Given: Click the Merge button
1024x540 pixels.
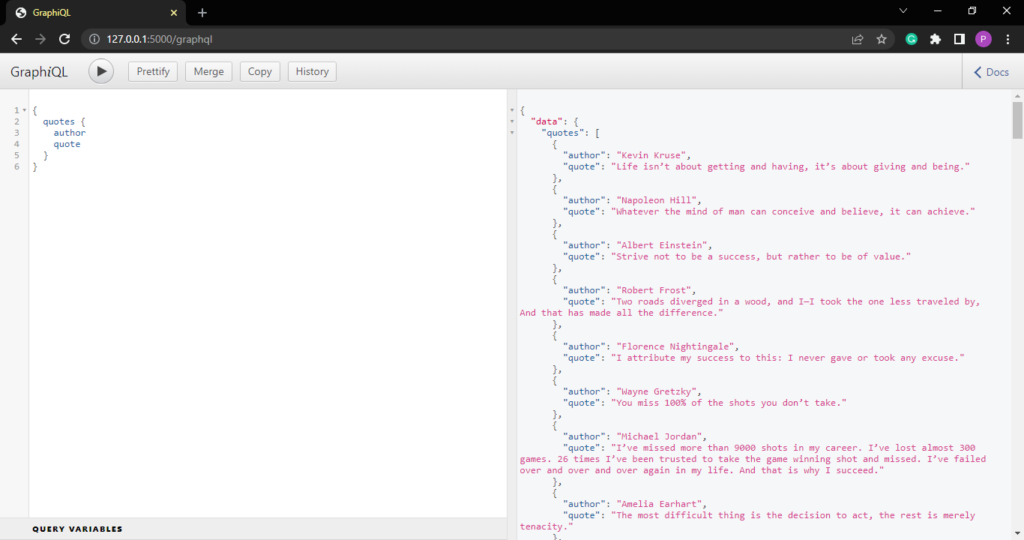Looking at the screenshot, I should click(208, 71).
